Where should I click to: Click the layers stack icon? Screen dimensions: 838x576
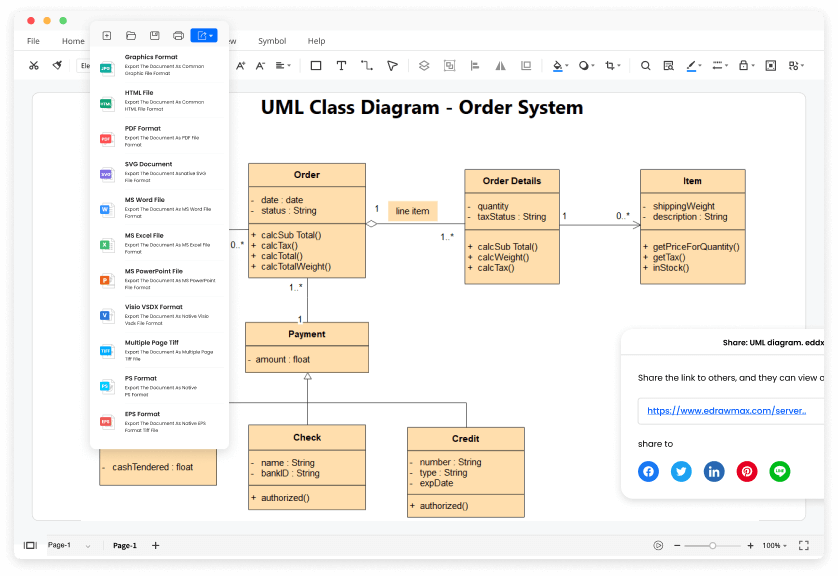coord(424,66)
